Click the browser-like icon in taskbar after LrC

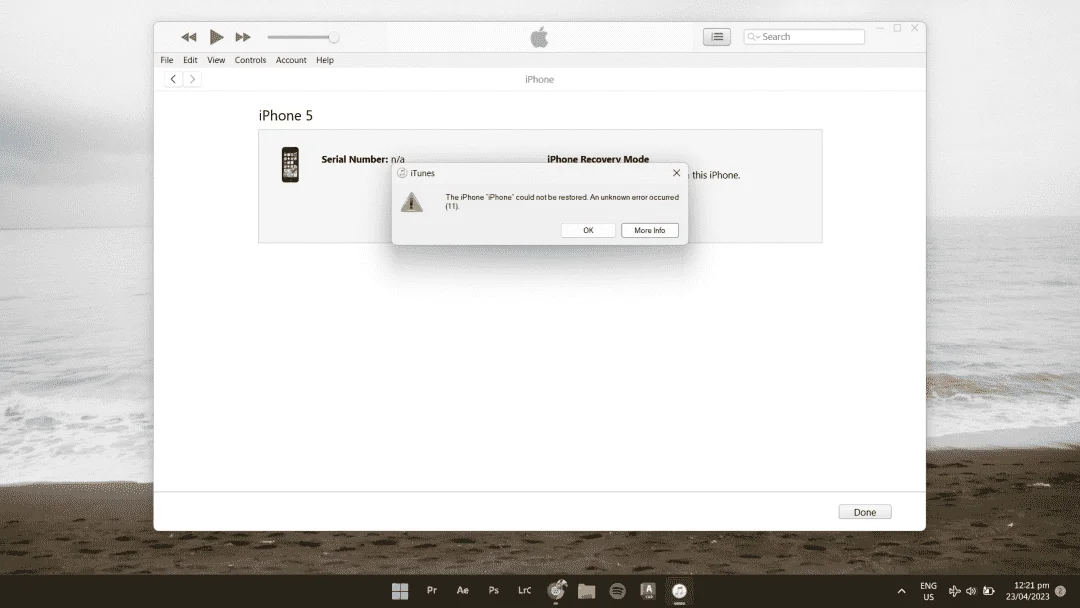point(557,590)
